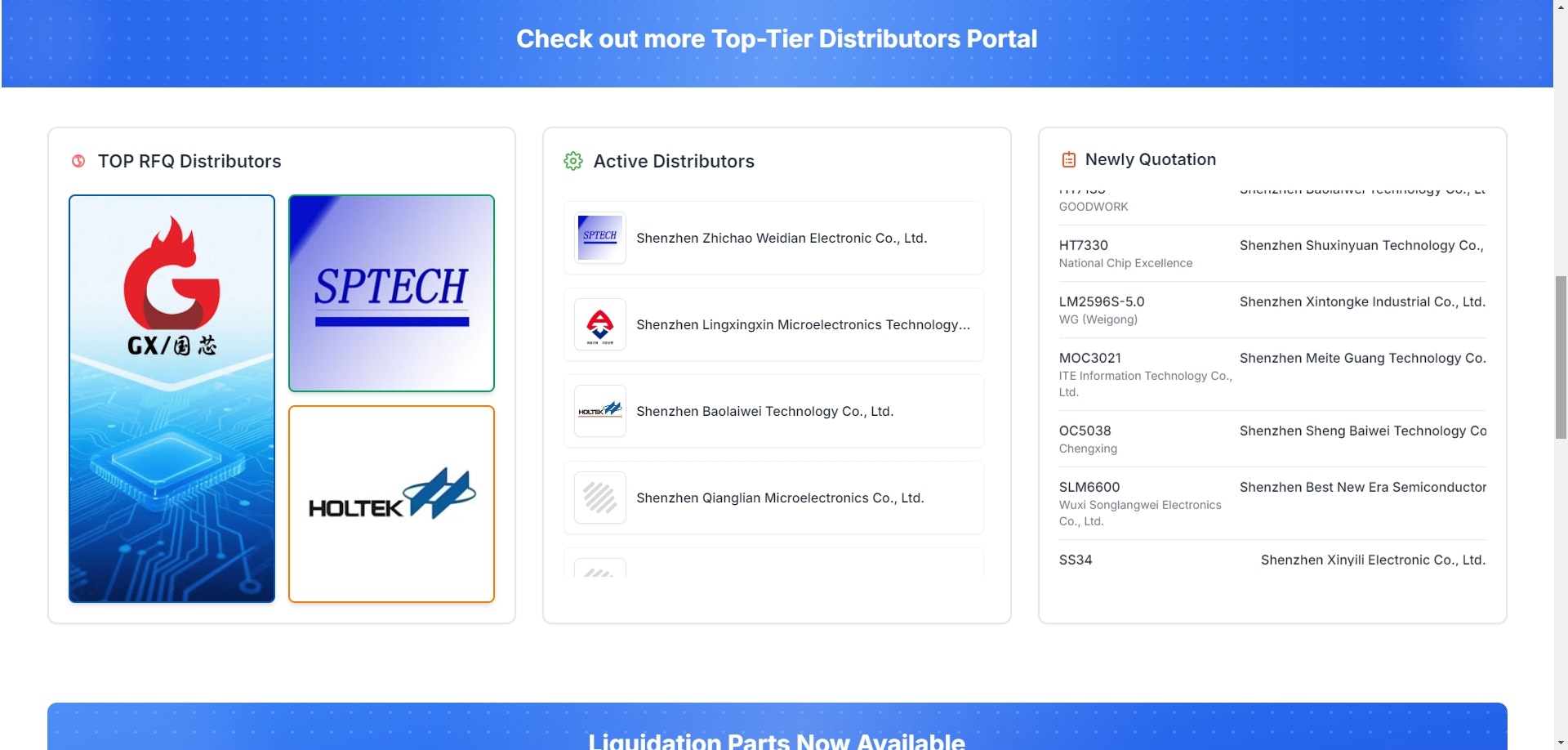Select part number SLM6600
The height and width of the screenshot is (750, 1568).
[1089, 487]
